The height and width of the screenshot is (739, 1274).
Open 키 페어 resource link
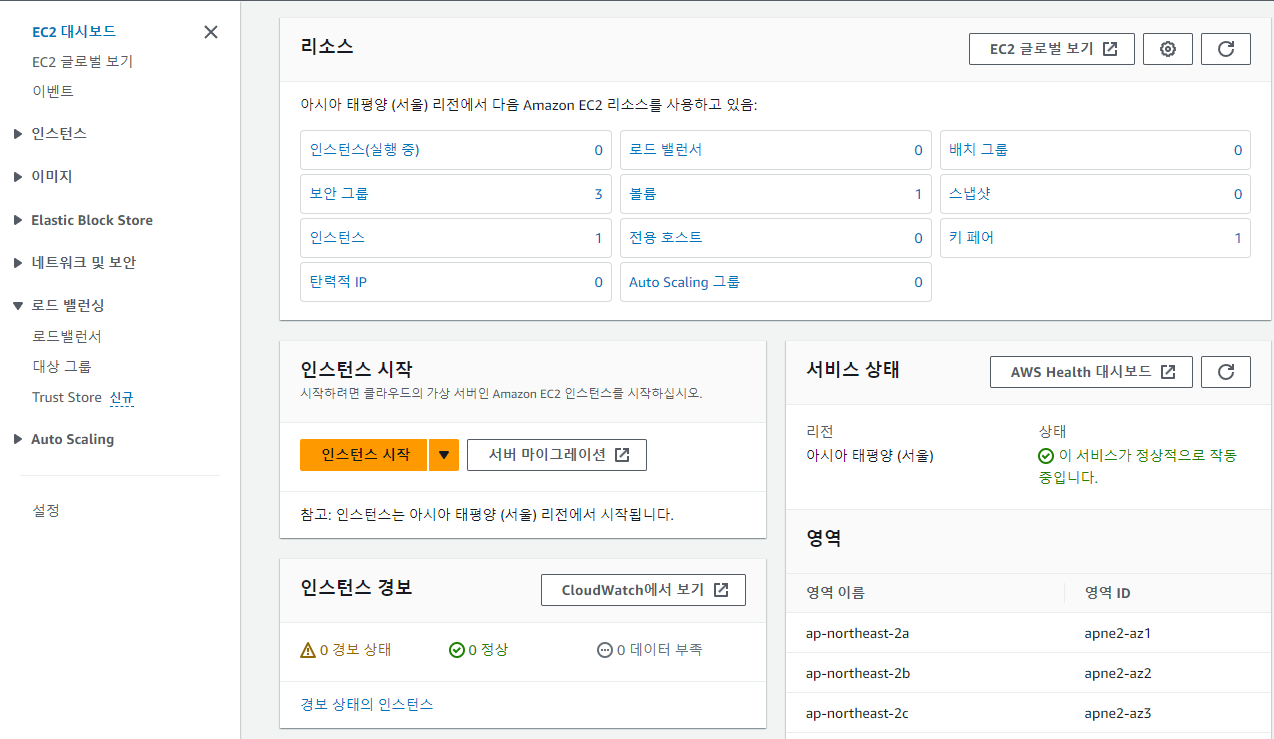click(x=971, y=238)
